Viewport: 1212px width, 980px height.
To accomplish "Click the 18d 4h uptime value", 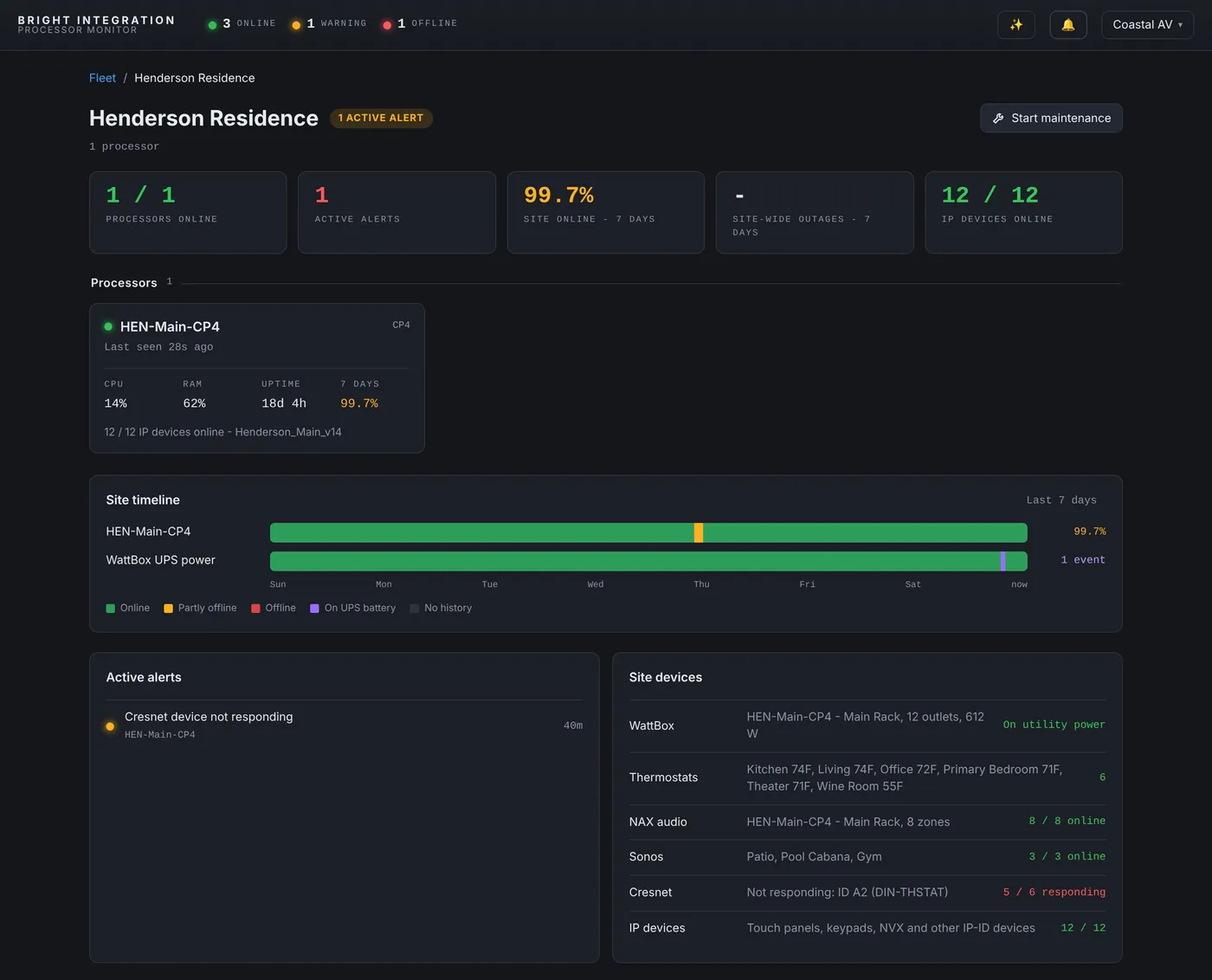I will [x=284, y=403].
